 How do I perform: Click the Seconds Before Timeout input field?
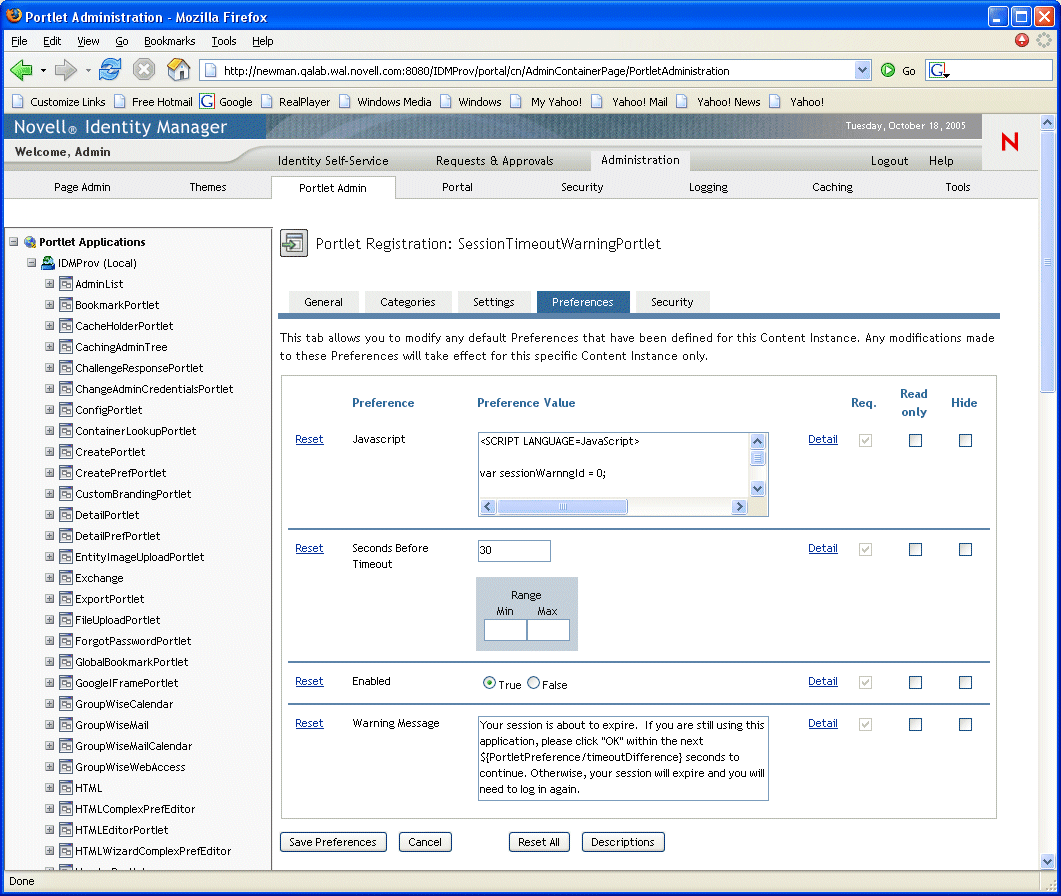click(x=514, y=550)
